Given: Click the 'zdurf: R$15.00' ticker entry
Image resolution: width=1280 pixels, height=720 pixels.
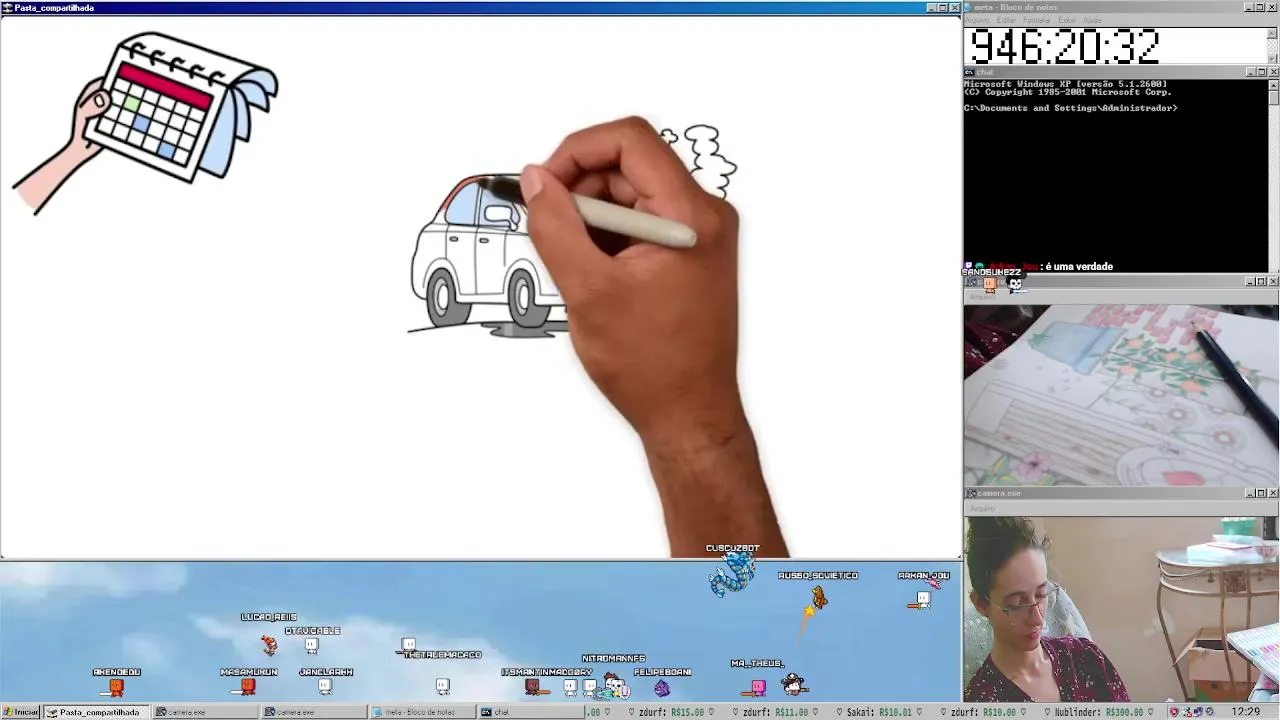Looking at the screenshot, I should tap(672, 713).
